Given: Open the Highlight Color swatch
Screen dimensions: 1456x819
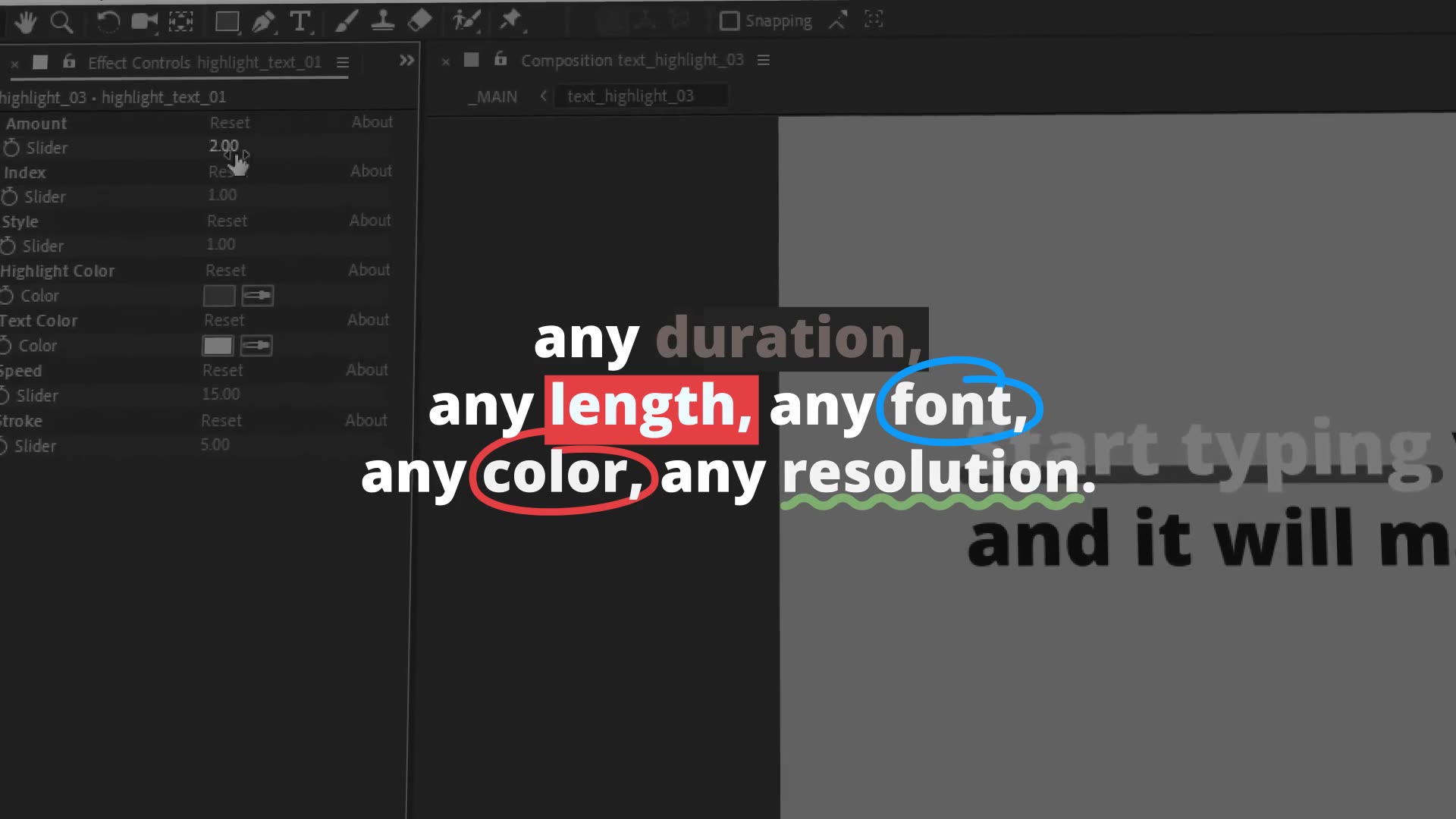Looking at the screenshot, I should tap(219, 296).
